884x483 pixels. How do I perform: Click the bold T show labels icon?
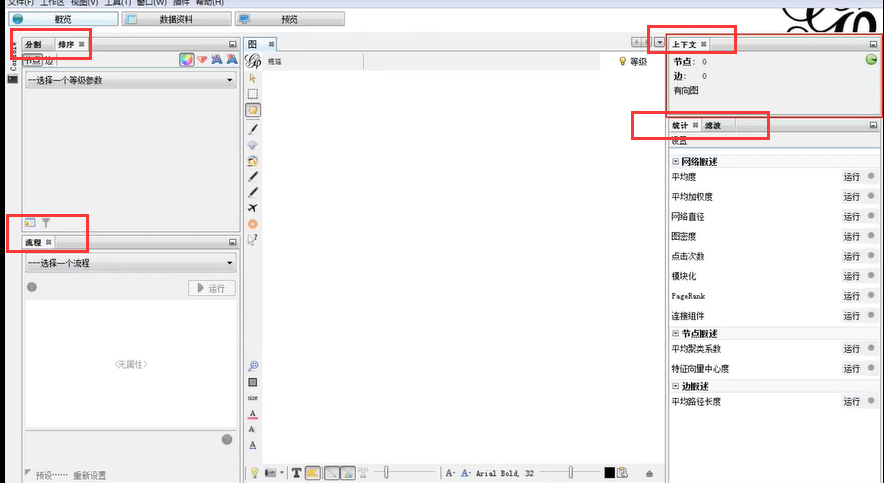(296, 473)
